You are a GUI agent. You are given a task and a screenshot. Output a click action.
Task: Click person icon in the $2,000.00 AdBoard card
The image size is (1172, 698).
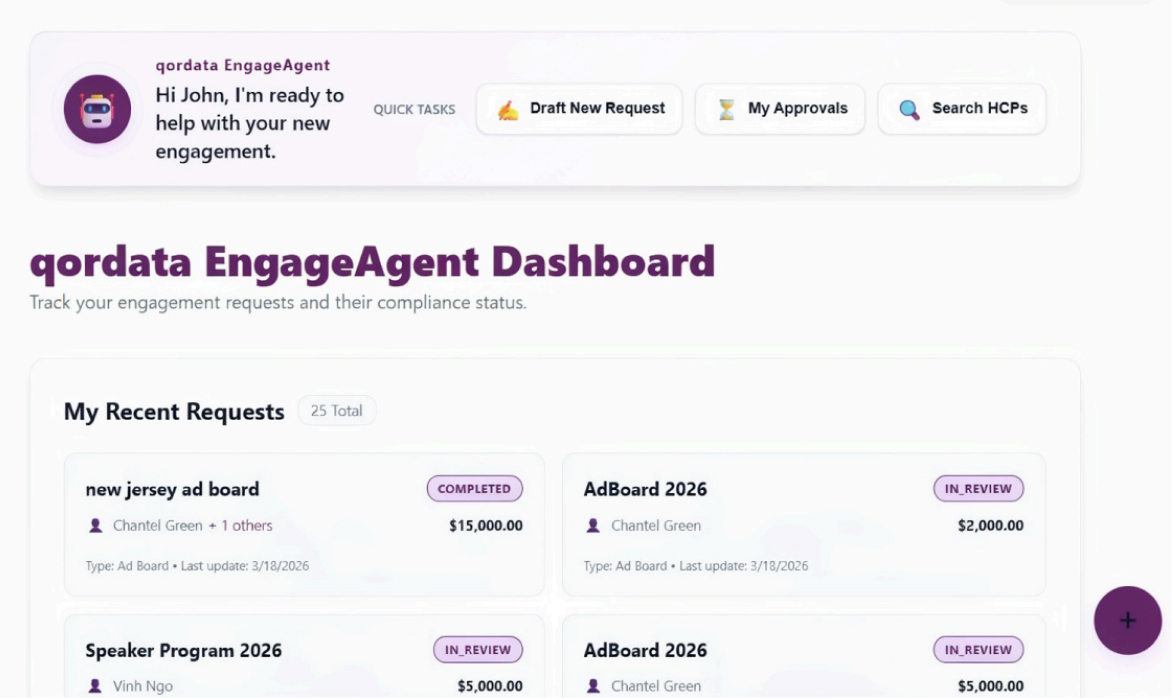click(593, 525)
